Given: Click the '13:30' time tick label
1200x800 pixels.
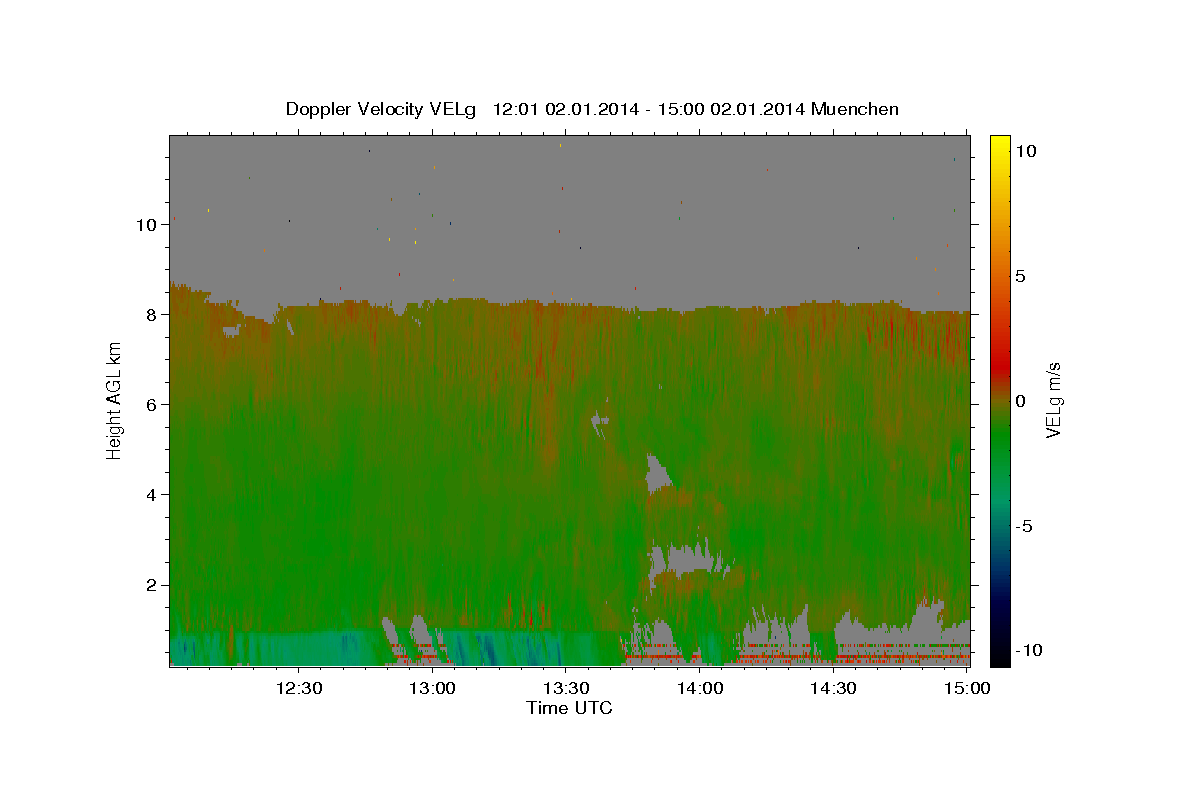Looking at the screenshot, I should (565, 688).
